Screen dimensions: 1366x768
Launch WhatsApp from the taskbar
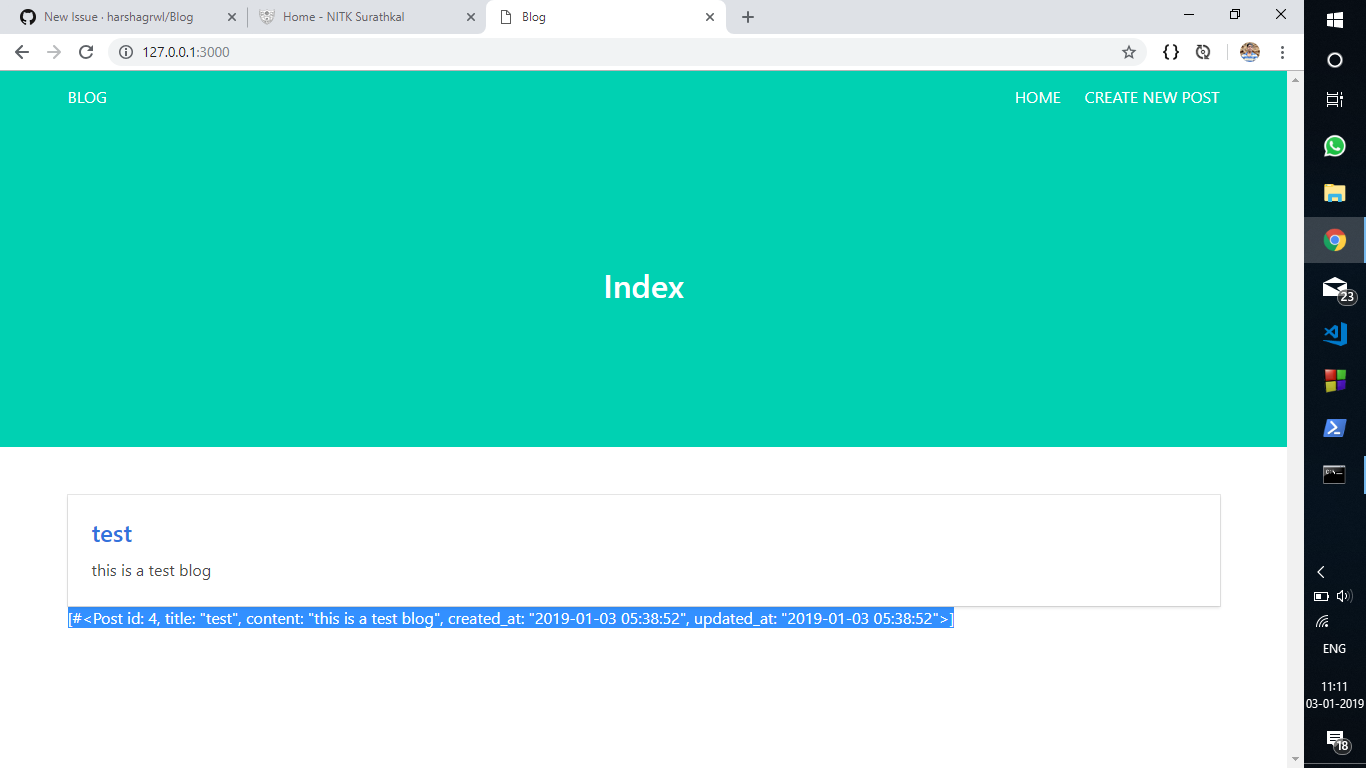click(1334, 146)
